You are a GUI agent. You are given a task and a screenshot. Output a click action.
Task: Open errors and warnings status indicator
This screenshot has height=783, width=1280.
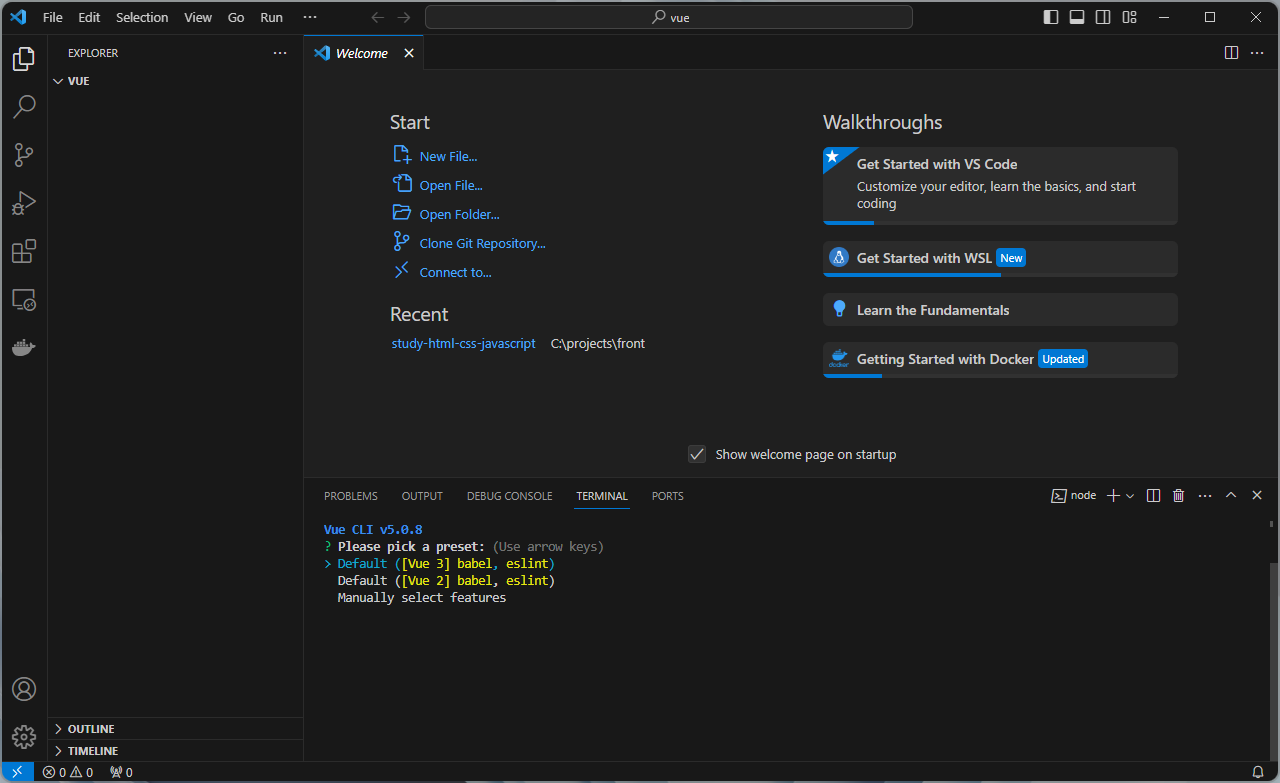[68, 772]
